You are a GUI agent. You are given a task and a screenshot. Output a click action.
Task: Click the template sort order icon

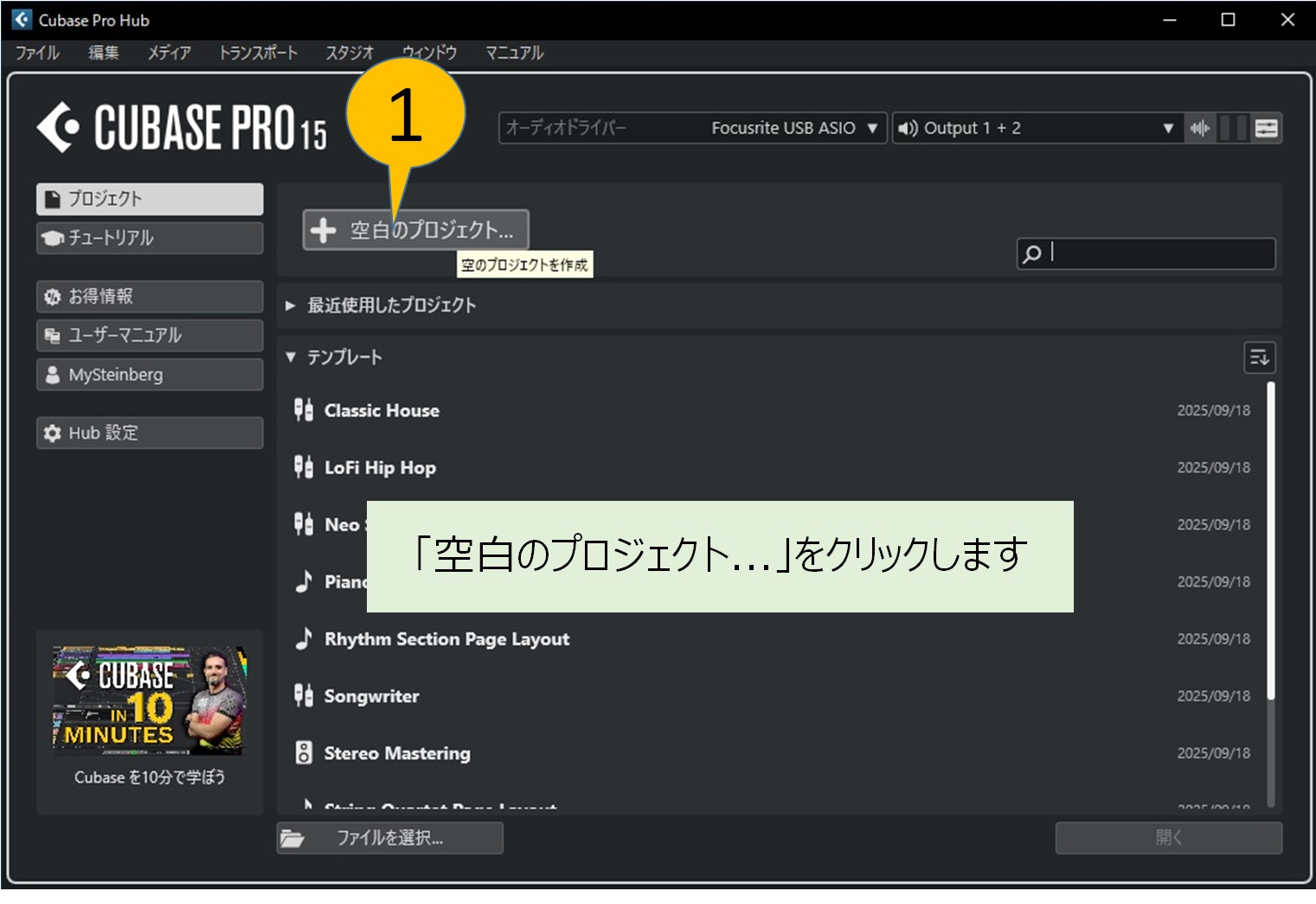[x=1259, y=357]
